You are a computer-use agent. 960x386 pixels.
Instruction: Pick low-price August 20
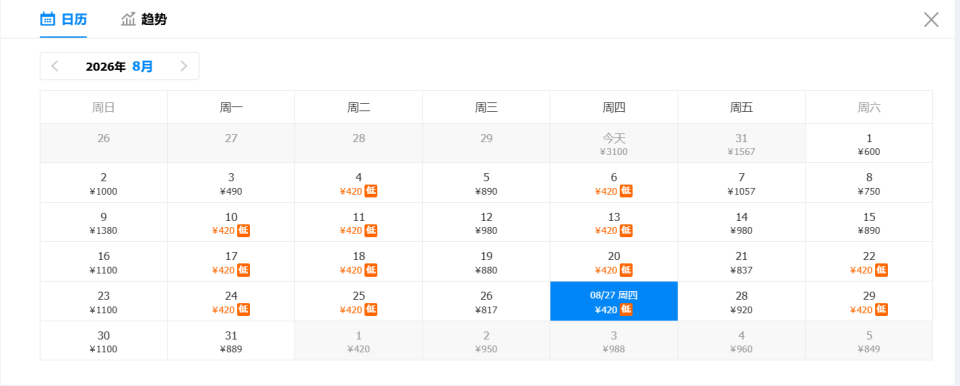pyautogui.click(x=613, y=262)
